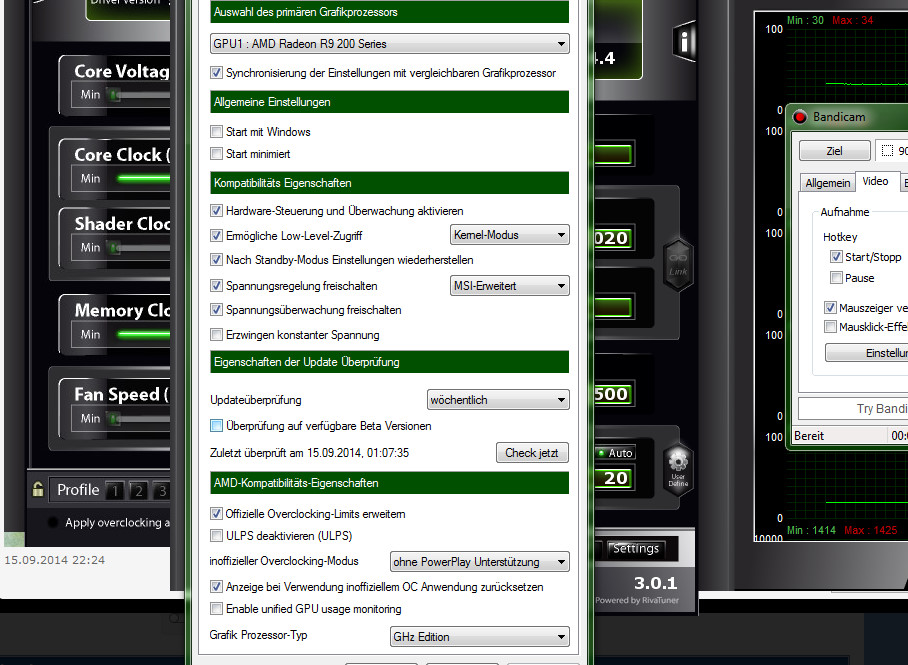Viewport: 908px width, 665px height.
Task: Click the Bandicam dashed rectangle target icon
Action: point(887,151)
